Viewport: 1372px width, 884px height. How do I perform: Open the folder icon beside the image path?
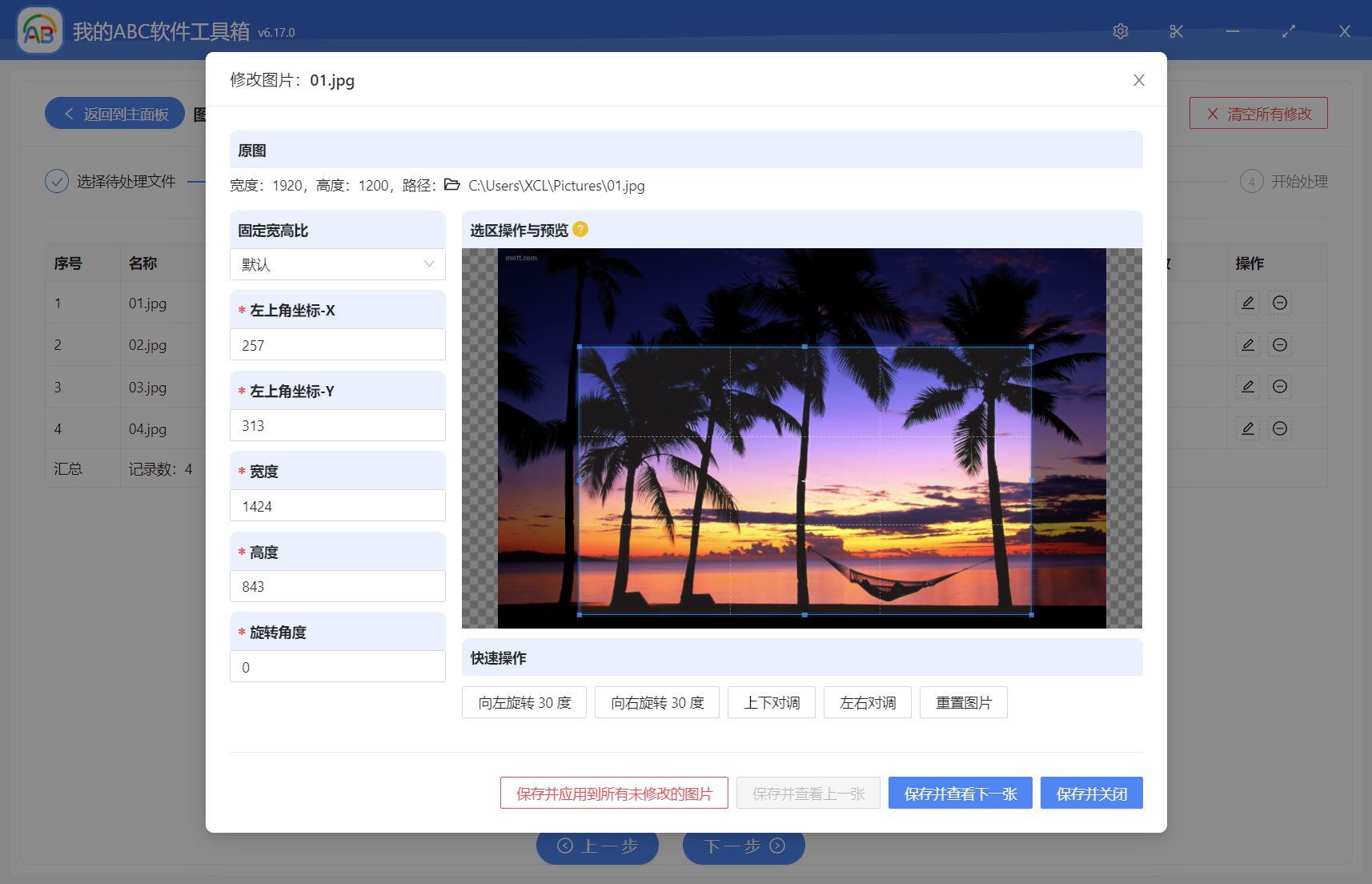[x=451, y=185]
